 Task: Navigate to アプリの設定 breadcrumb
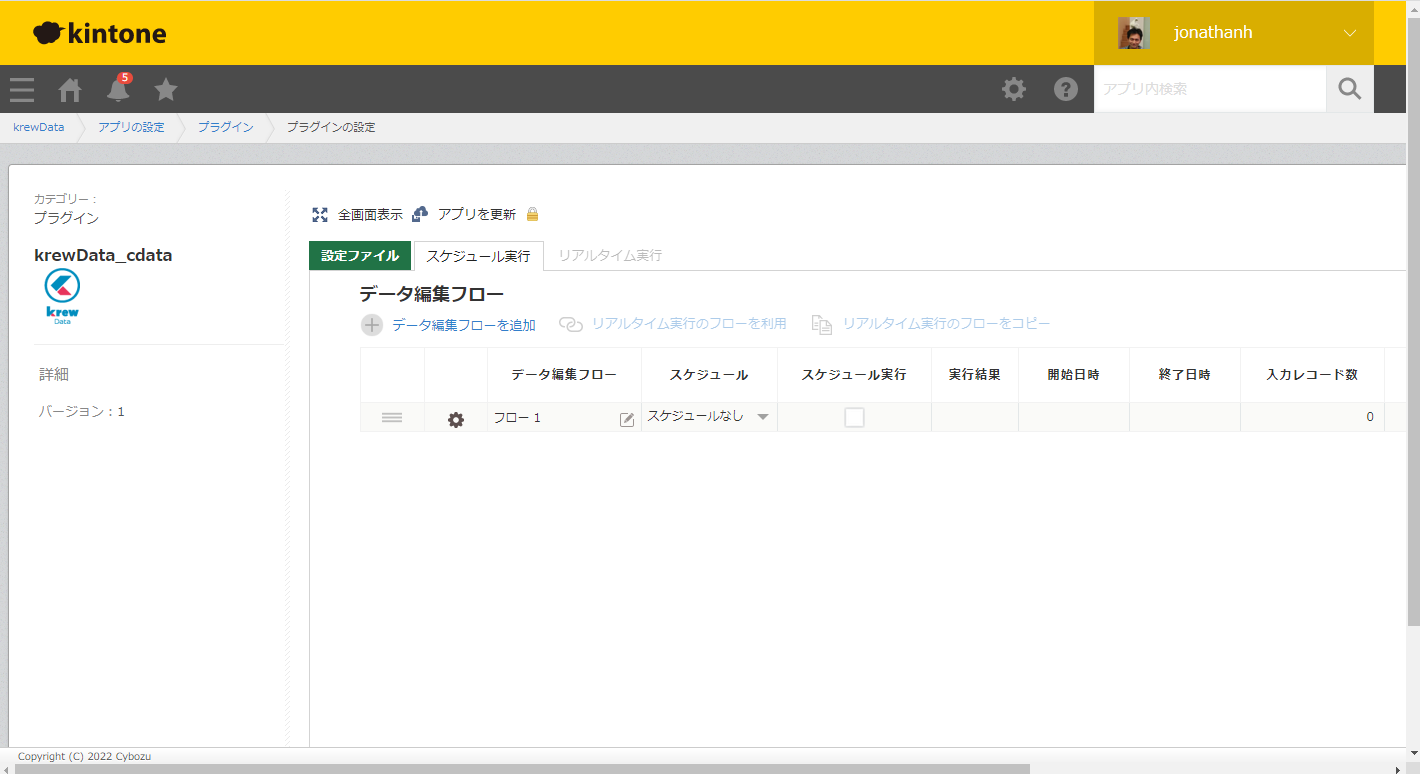[131, 127]
